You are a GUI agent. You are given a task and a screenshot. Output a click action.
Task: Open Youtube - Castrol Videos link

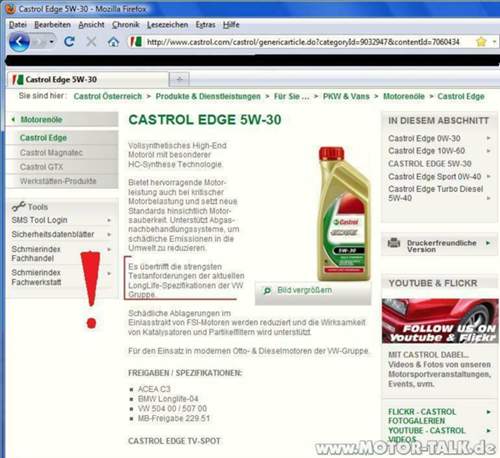coord(427,435)
